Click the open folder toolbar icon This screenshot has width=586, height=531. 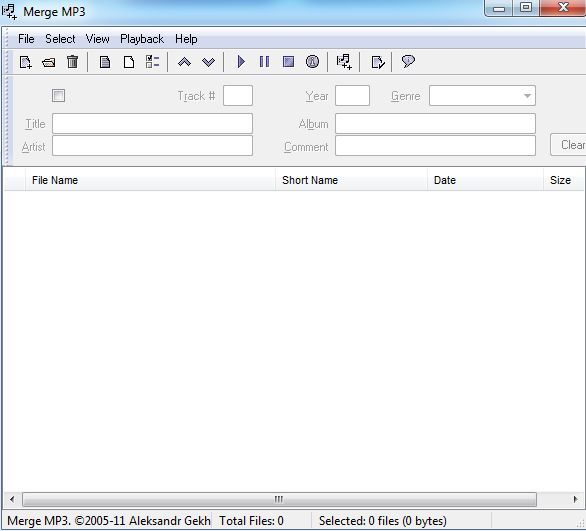(x=49, y=62)
